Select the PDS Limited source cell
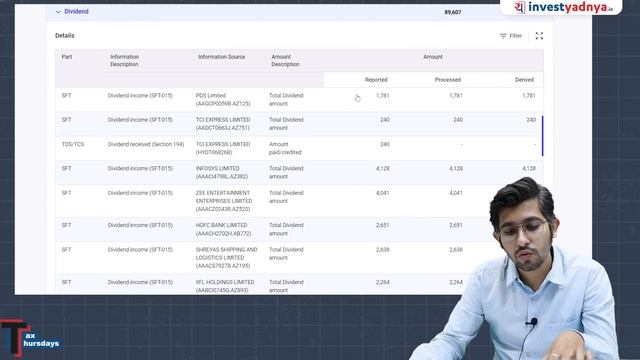The height and width of the screenshot is (360, 640). coord(223,100)
